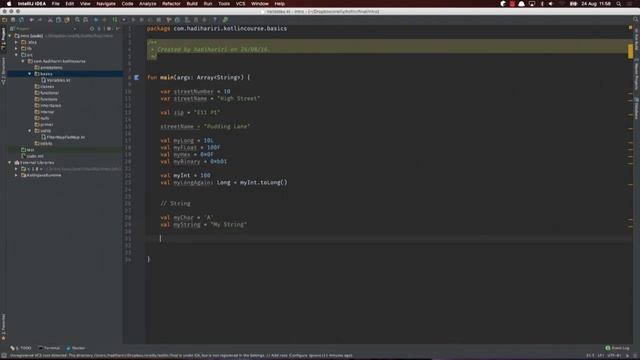Select the test folder in tree
This screenshot has height=360, width=640.
coord(28,150)
